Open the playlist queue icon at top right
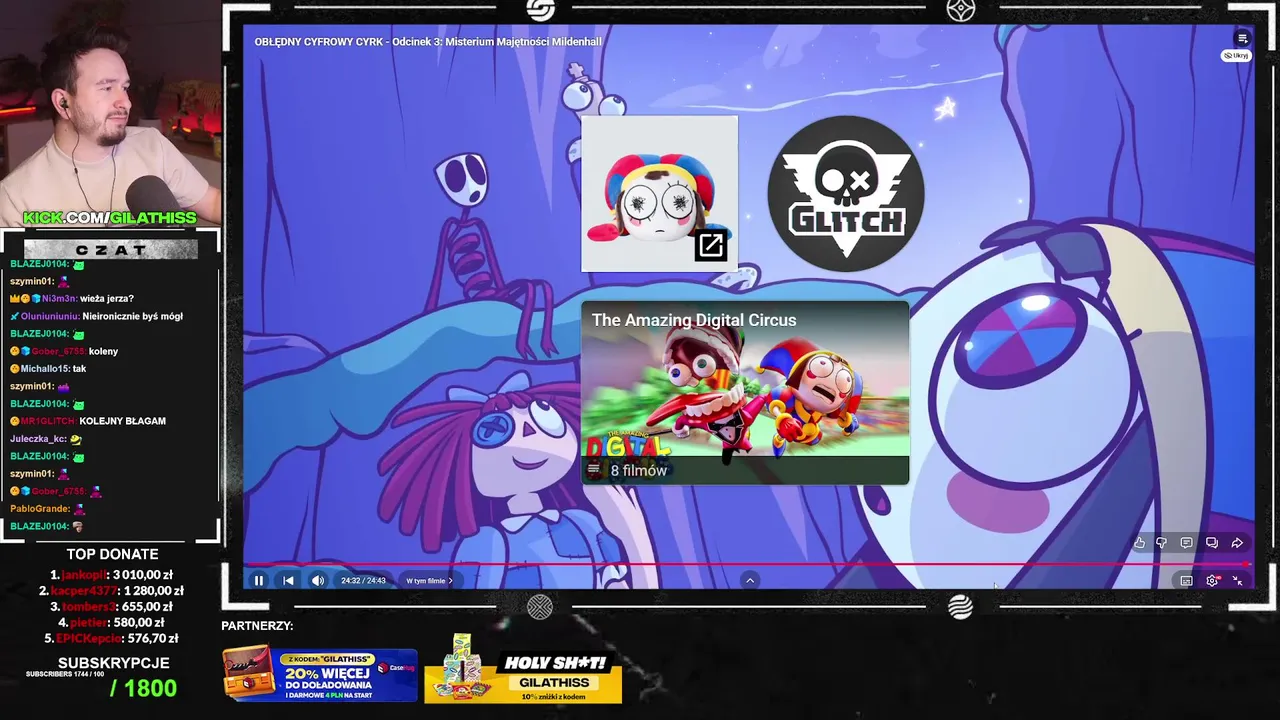The image size is (1280, 720). tap(1242, 39)
